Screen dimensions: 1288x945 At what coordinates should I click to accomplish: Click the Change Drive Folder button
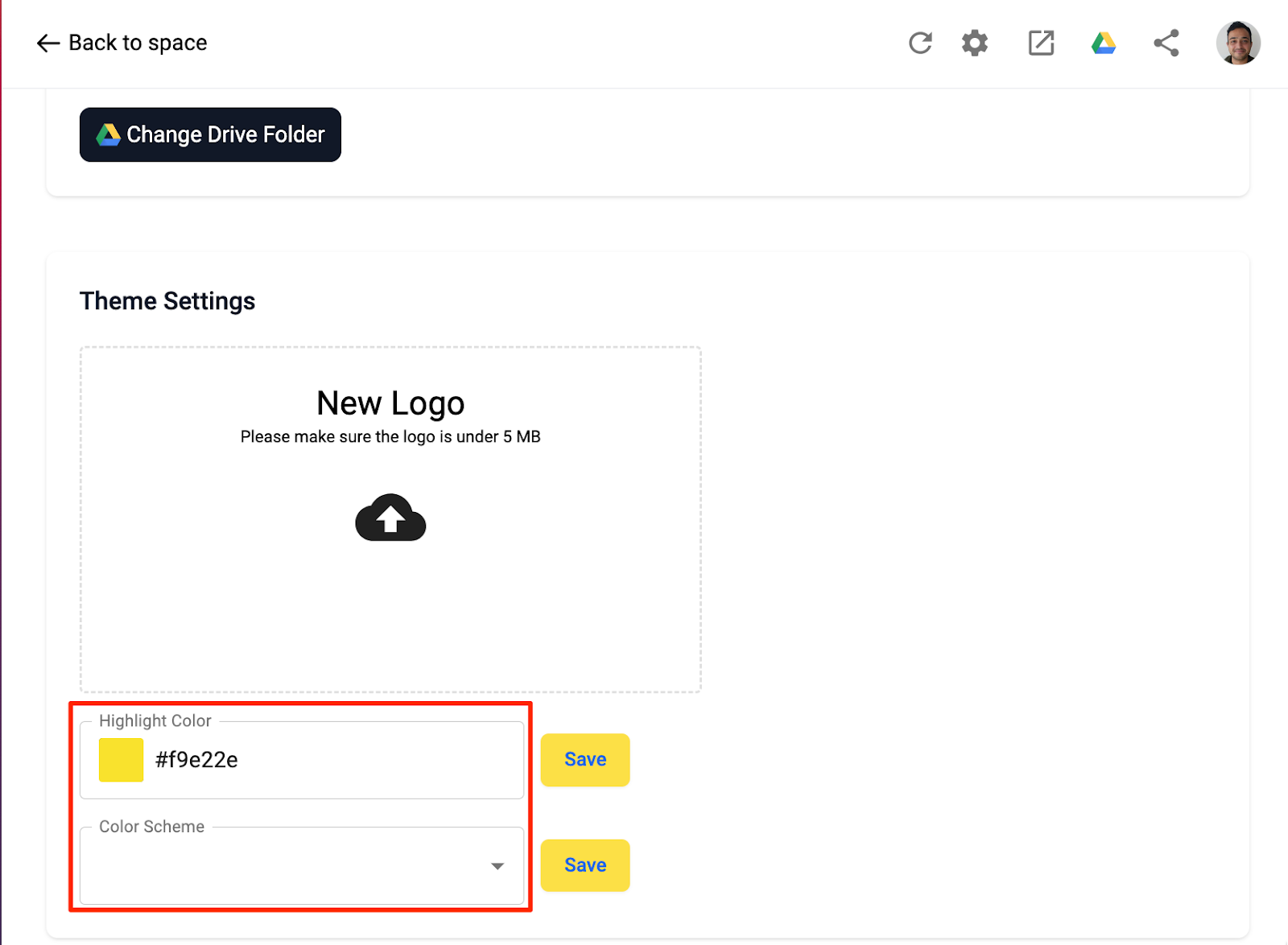[x=210, y=134]
